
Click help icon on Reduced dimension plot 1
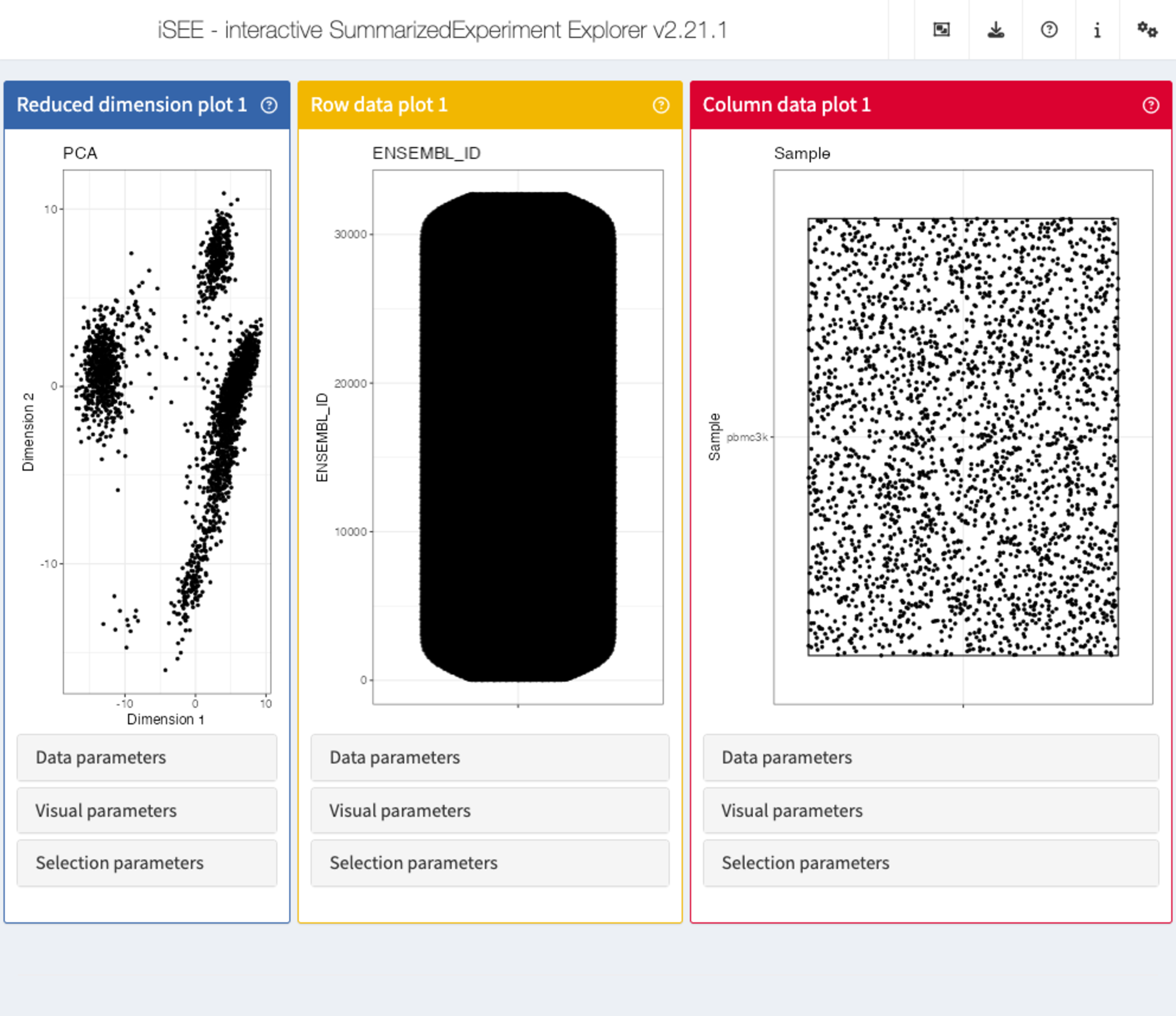[269, 105]
